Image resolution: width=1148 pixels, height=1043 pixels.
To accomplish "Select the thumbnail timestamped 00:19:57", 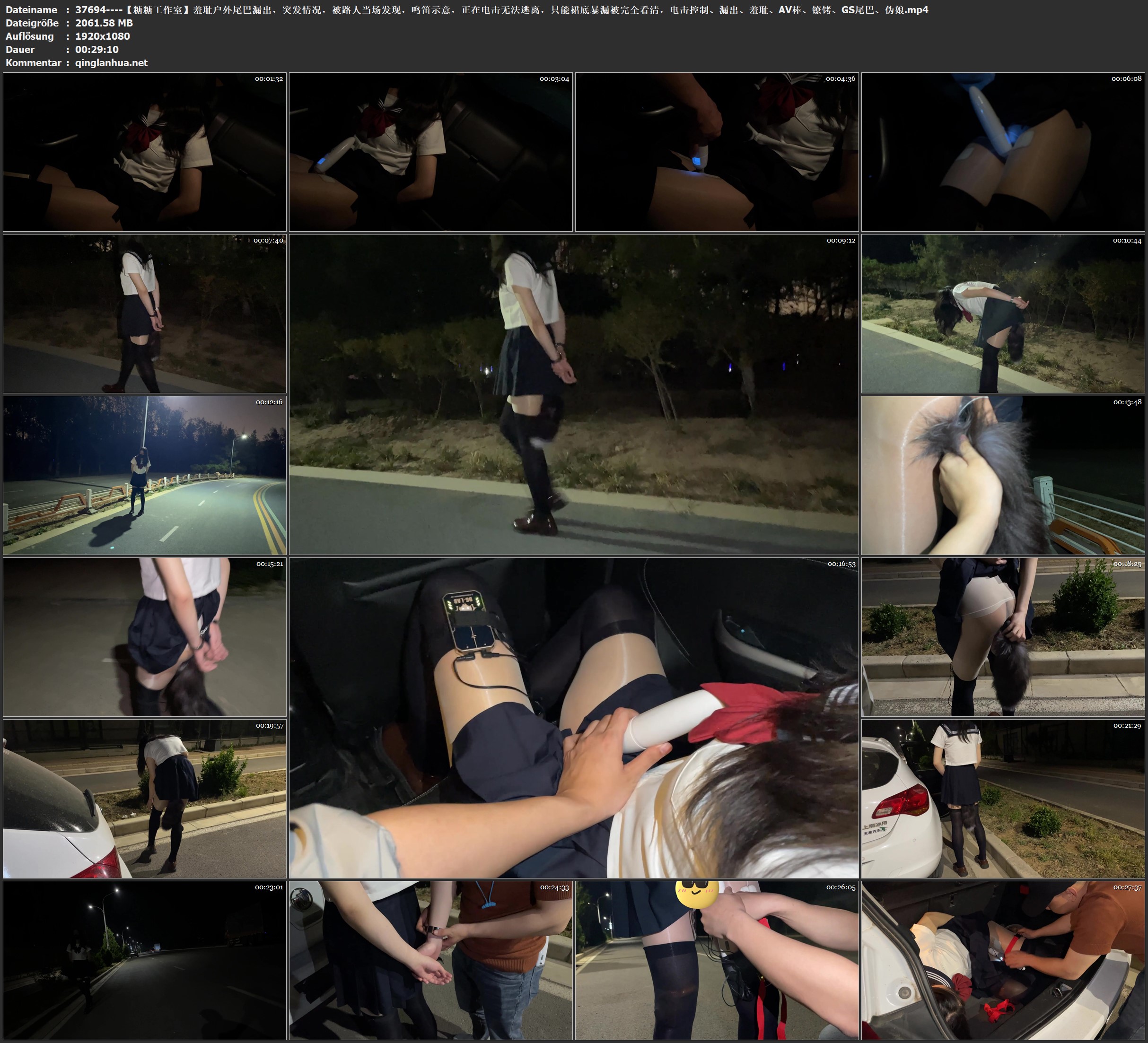I will point(145,799).
